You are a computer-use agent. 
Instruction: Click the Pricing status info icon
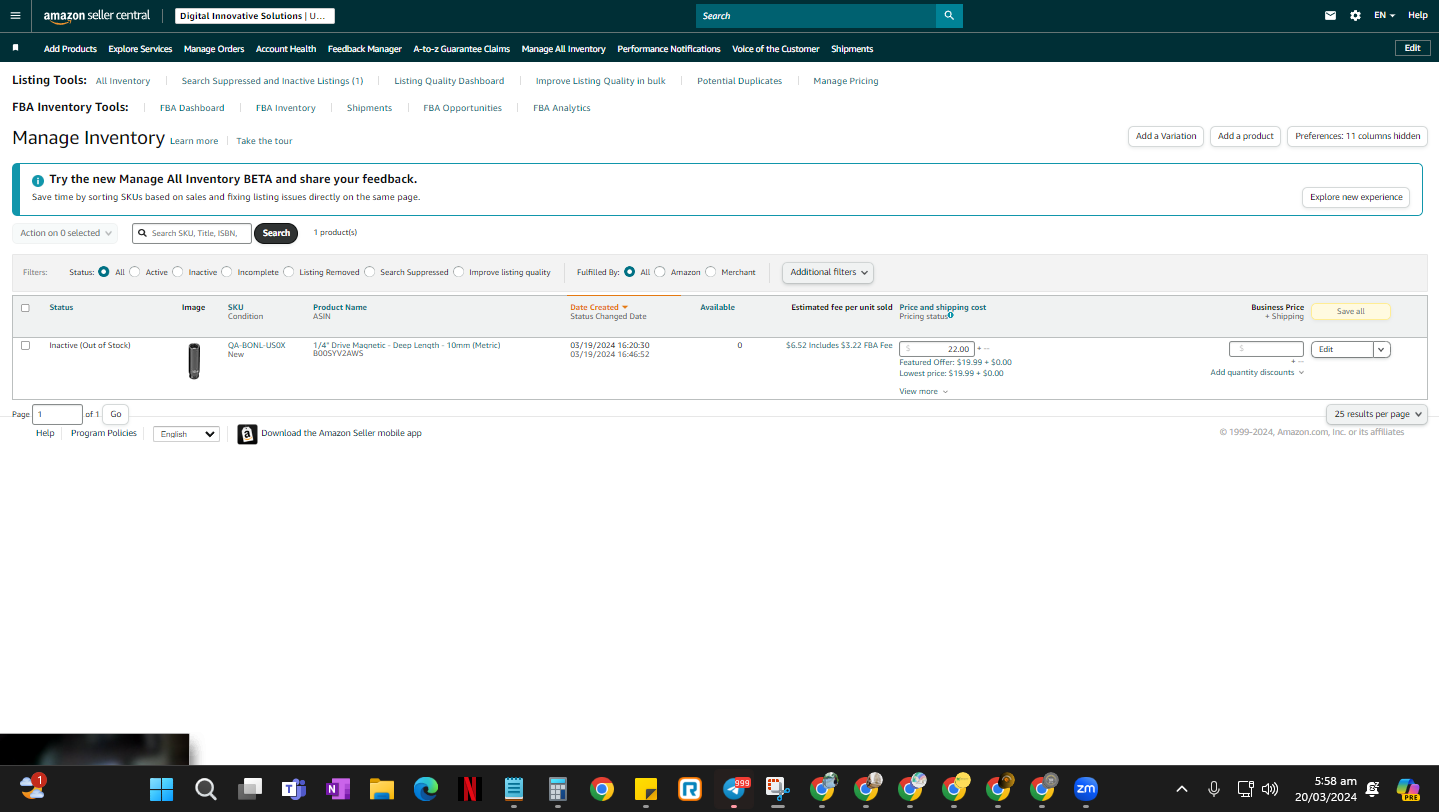(950, 315)
